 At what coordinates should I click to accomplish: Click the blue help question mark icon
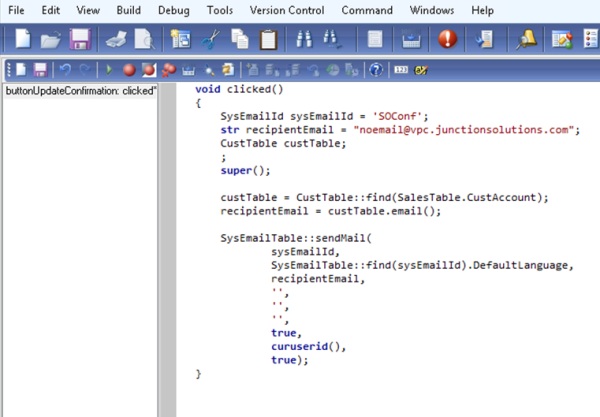tap(375, 70)
